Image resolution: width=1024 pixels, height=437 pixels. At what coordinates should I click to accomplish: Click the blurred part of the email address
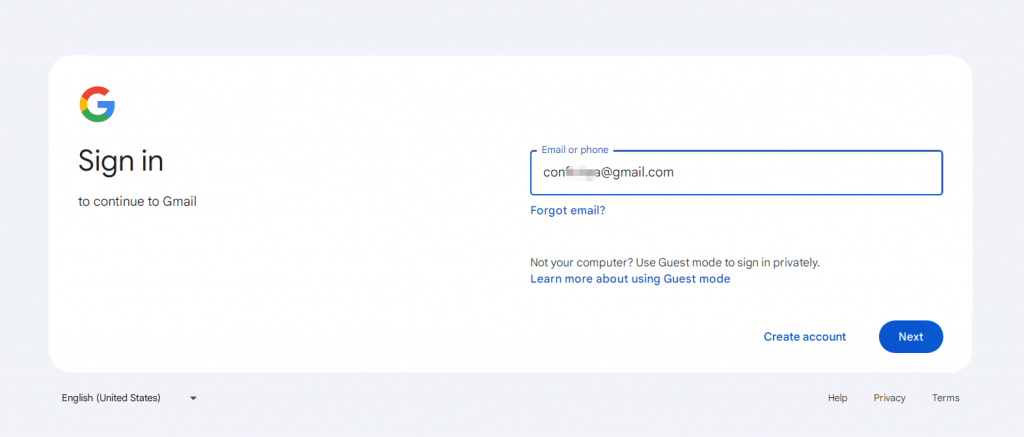[582, 172]
